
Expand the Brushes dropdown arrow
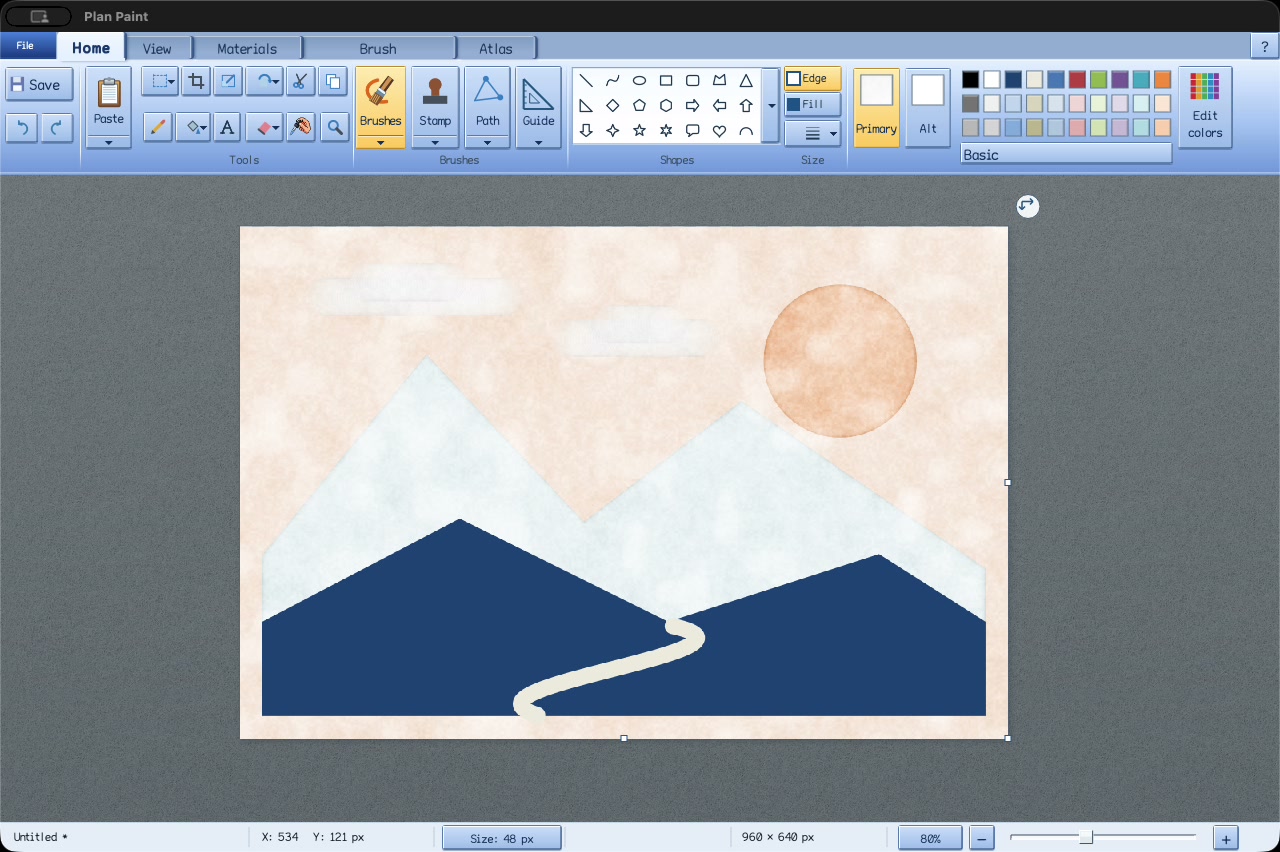click(380, 142)
